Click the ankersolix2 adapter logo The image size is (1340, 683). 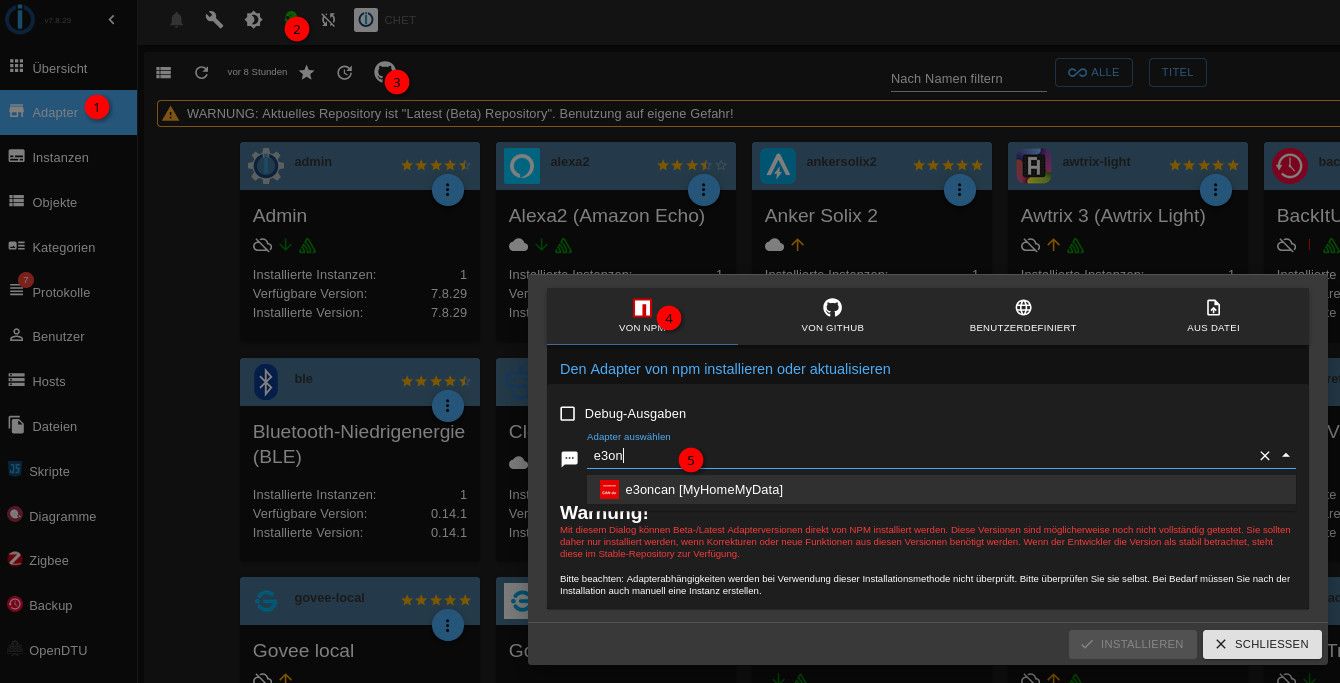pyautogui.click(x=778, y=165)
